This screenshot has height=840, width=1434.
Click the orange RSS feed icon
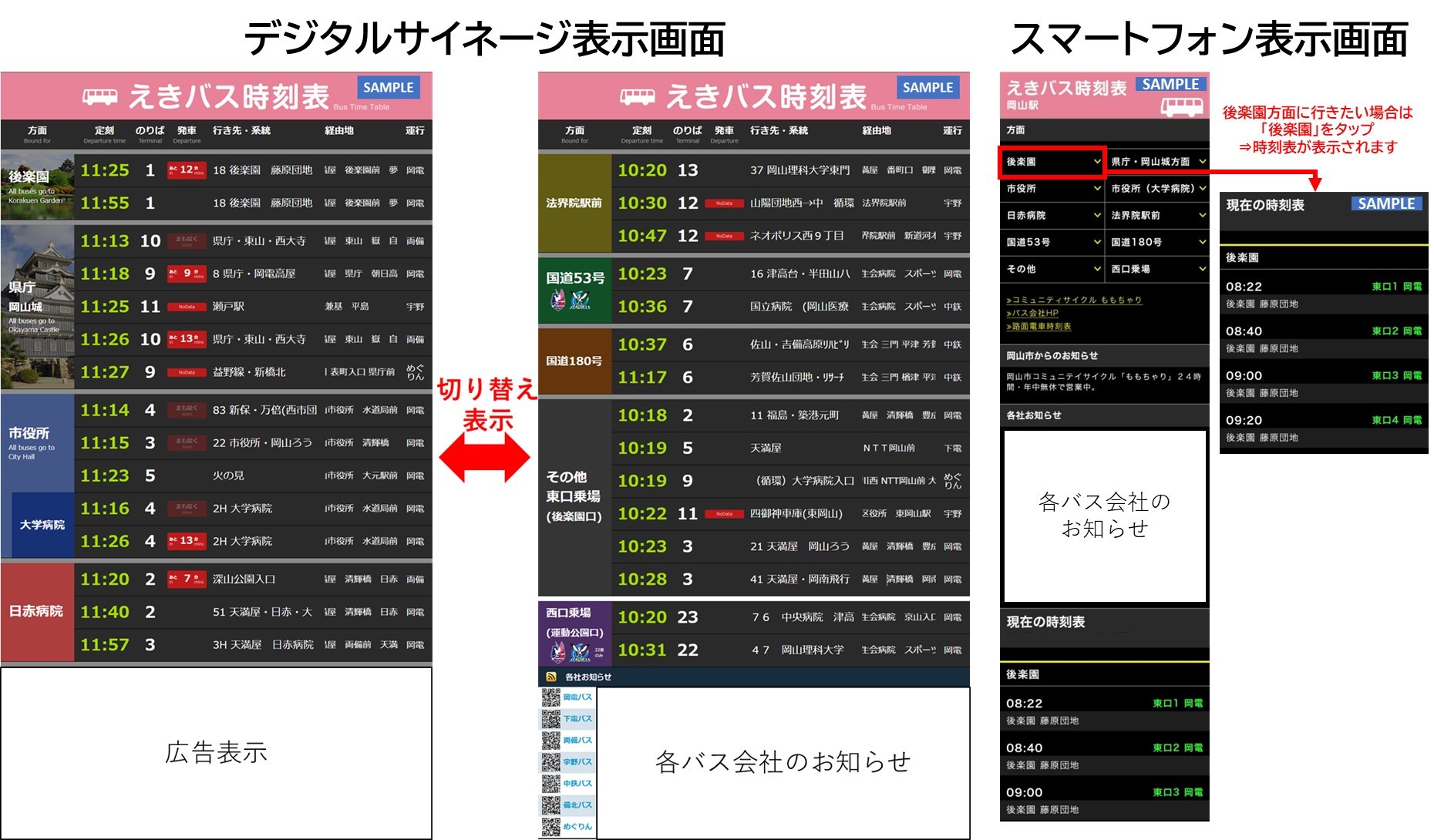pyautogui.click(x=550, y=677)
